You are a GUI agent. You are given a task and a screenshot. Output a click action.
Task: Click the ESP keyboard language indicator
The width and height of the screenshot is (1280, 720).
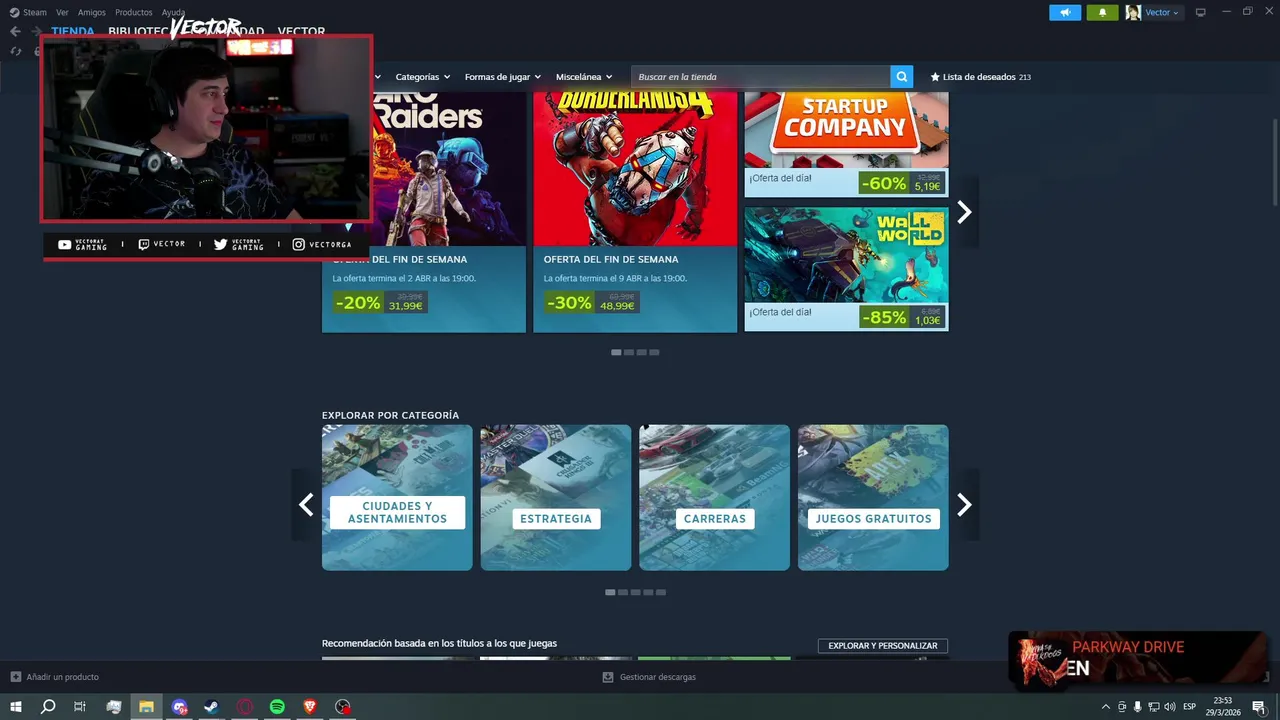click(1190, 707)
